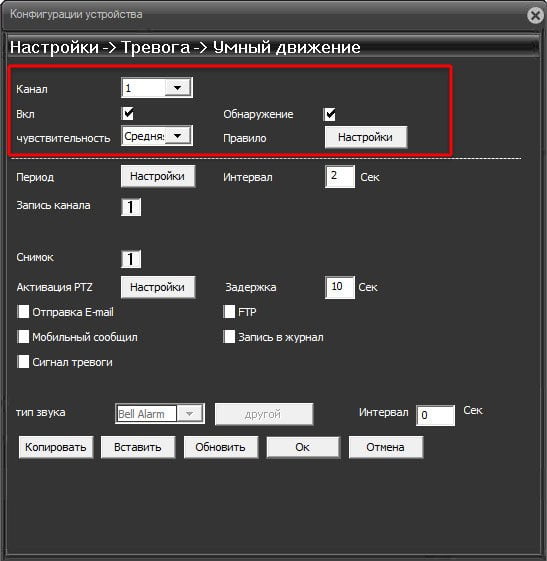Tick Запись в журнал checkbox
This screenshot has height=561, width=547.
229,337
